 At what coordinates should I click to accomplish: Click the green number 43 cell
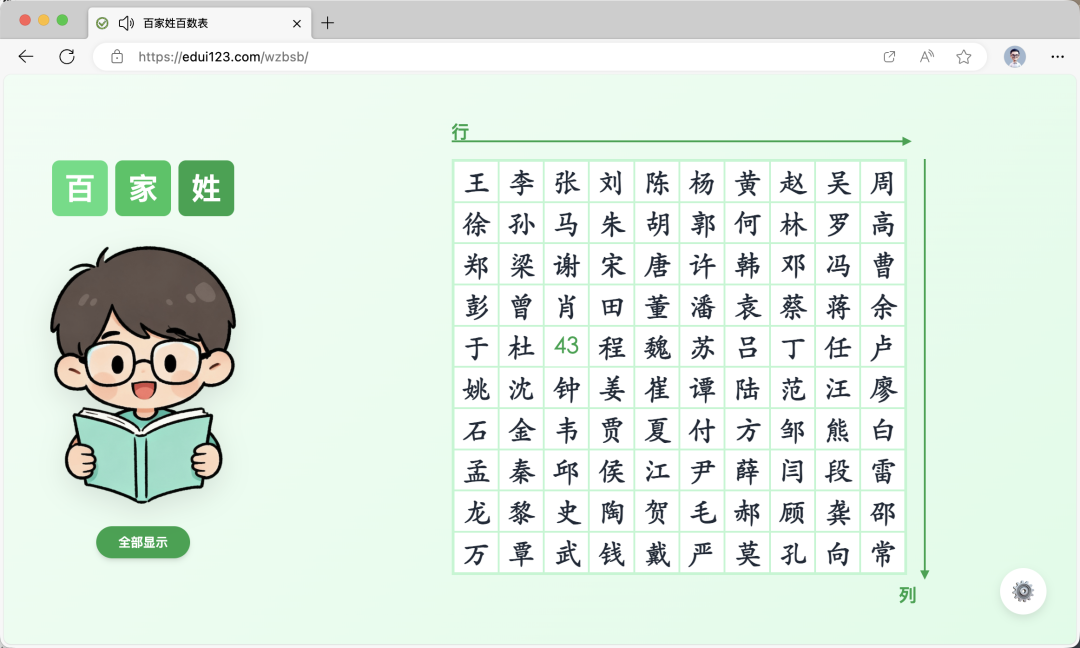coord(566,347)
